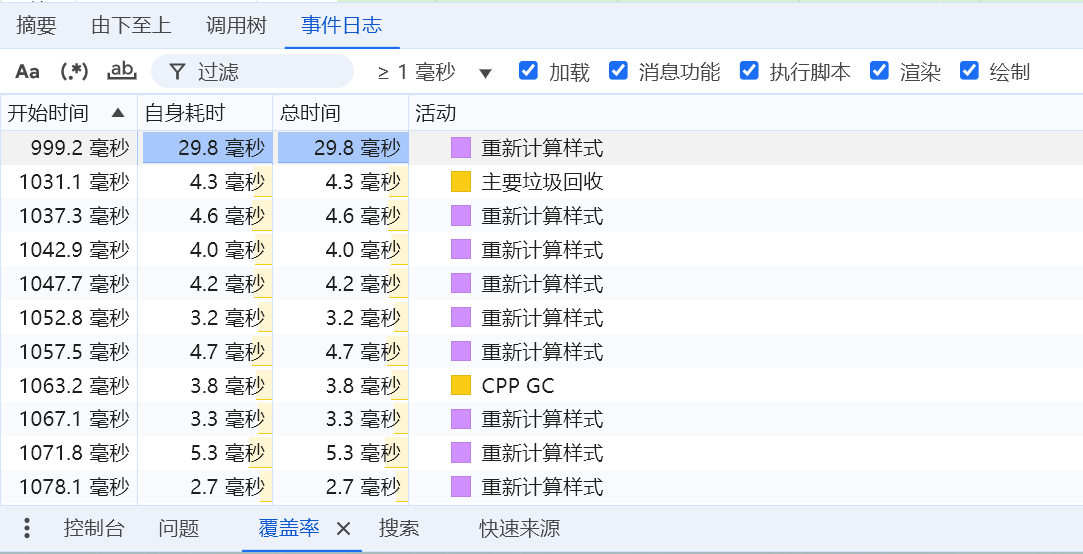Toggle the 绘制 checkbox
The width and height of the screenshot is (1083, 554).
pyautogui.click(x=969, y=71)
